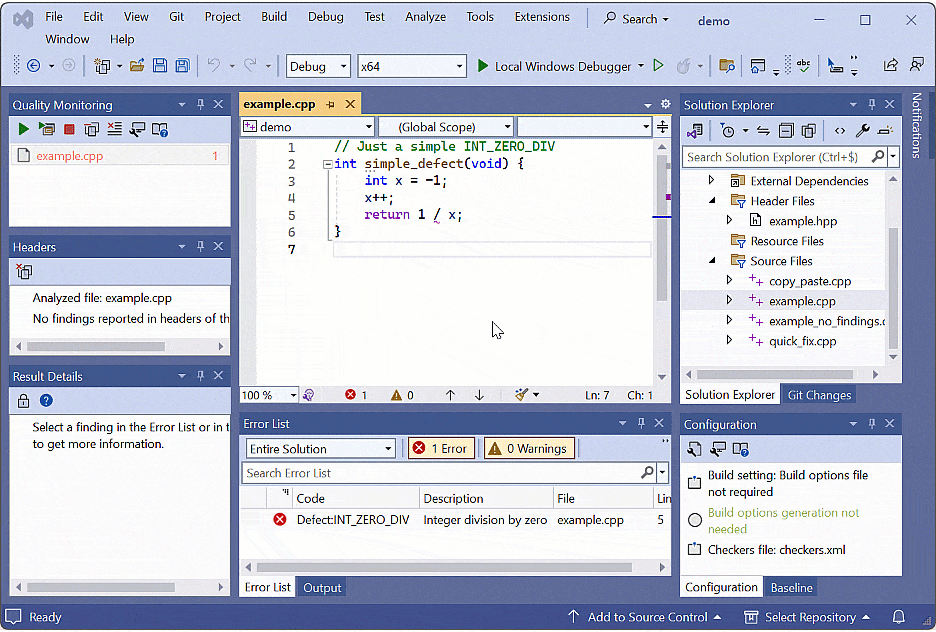Open the Debug configuration dropdown

[x=318, y=66]
